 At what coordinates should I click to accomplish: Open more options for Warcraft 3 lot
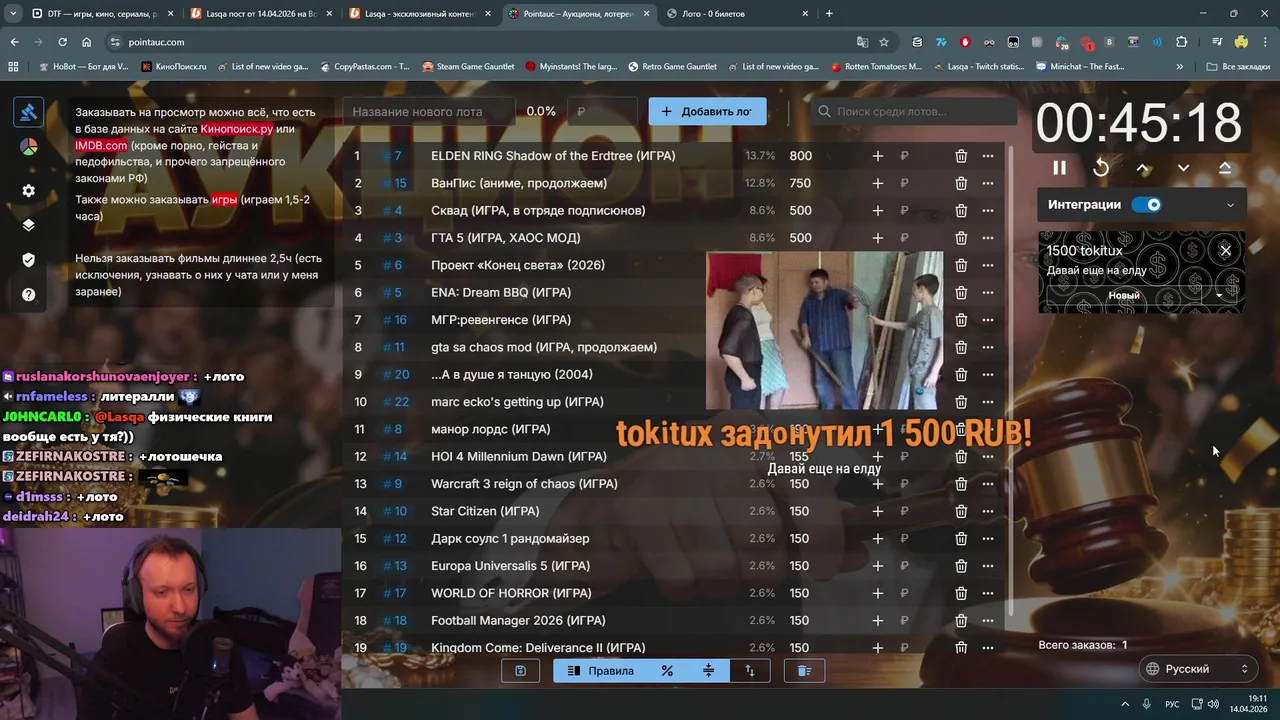[x=988, y=484]
